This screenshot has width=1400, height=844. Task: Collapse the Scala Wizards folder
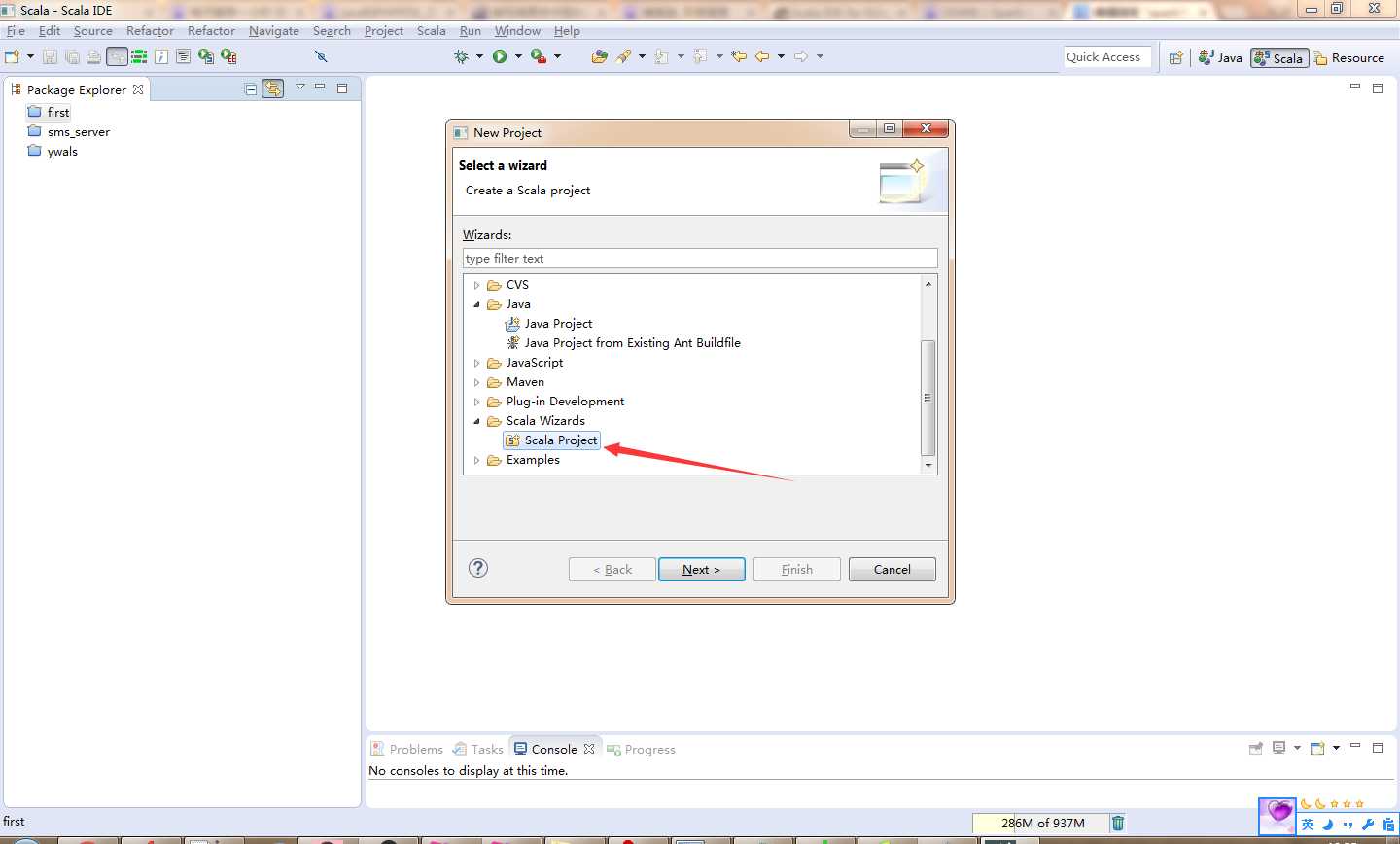click(x=476, y=421)
